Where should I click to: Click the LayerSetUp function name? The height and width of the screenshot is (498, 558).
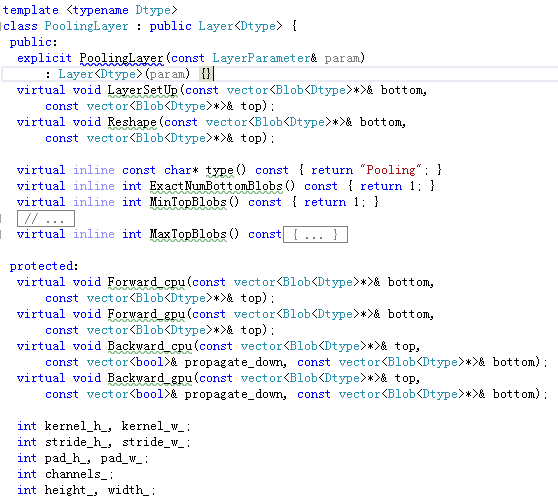142,90
